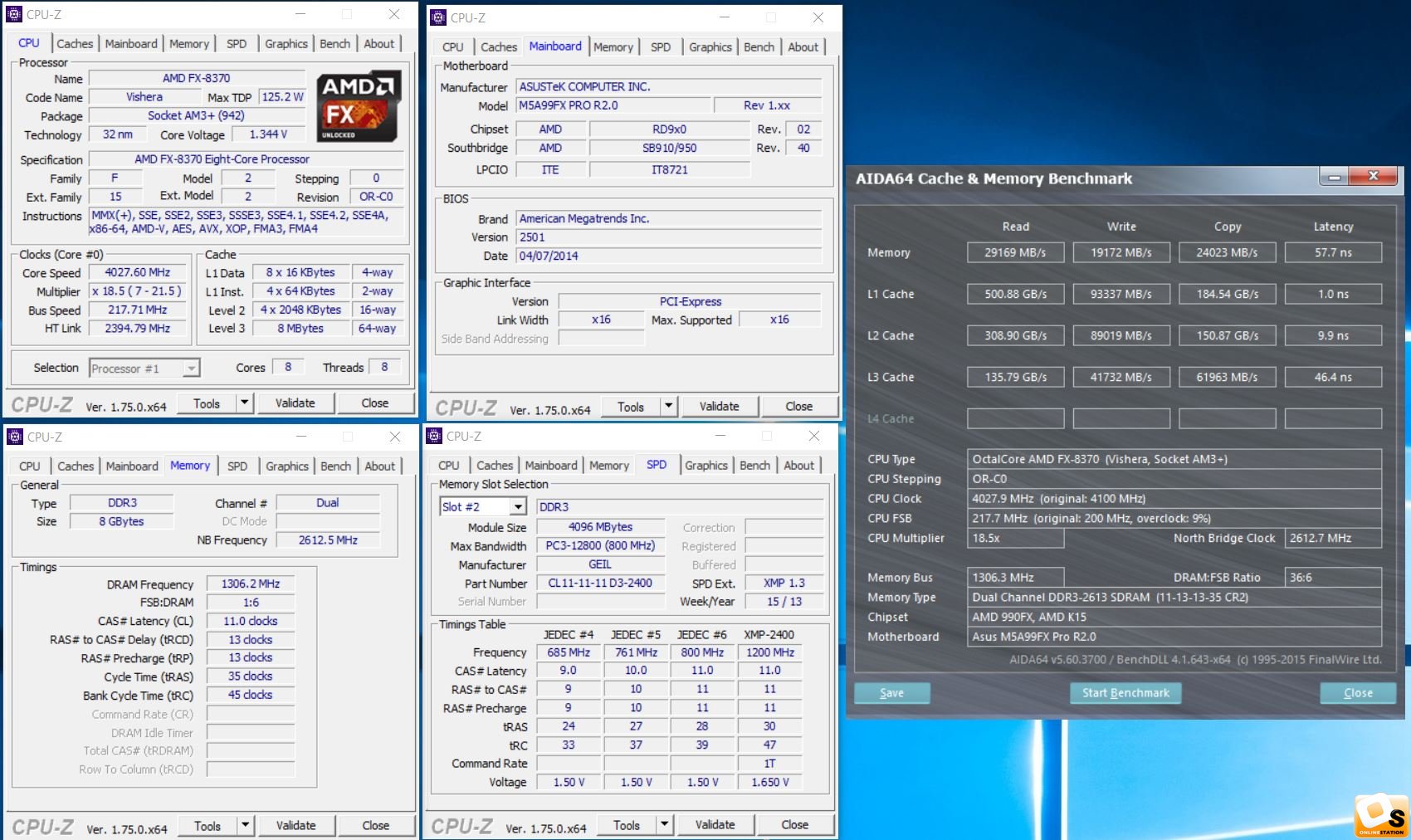Screen dimensions: 1411x840
Task: Click the Tools button in the CPU window
Action: tap(207, 403)
